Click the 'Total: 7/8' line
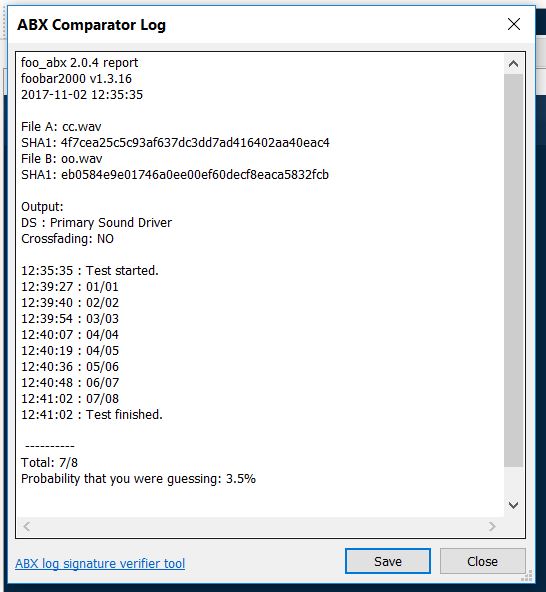 [49, 462]
